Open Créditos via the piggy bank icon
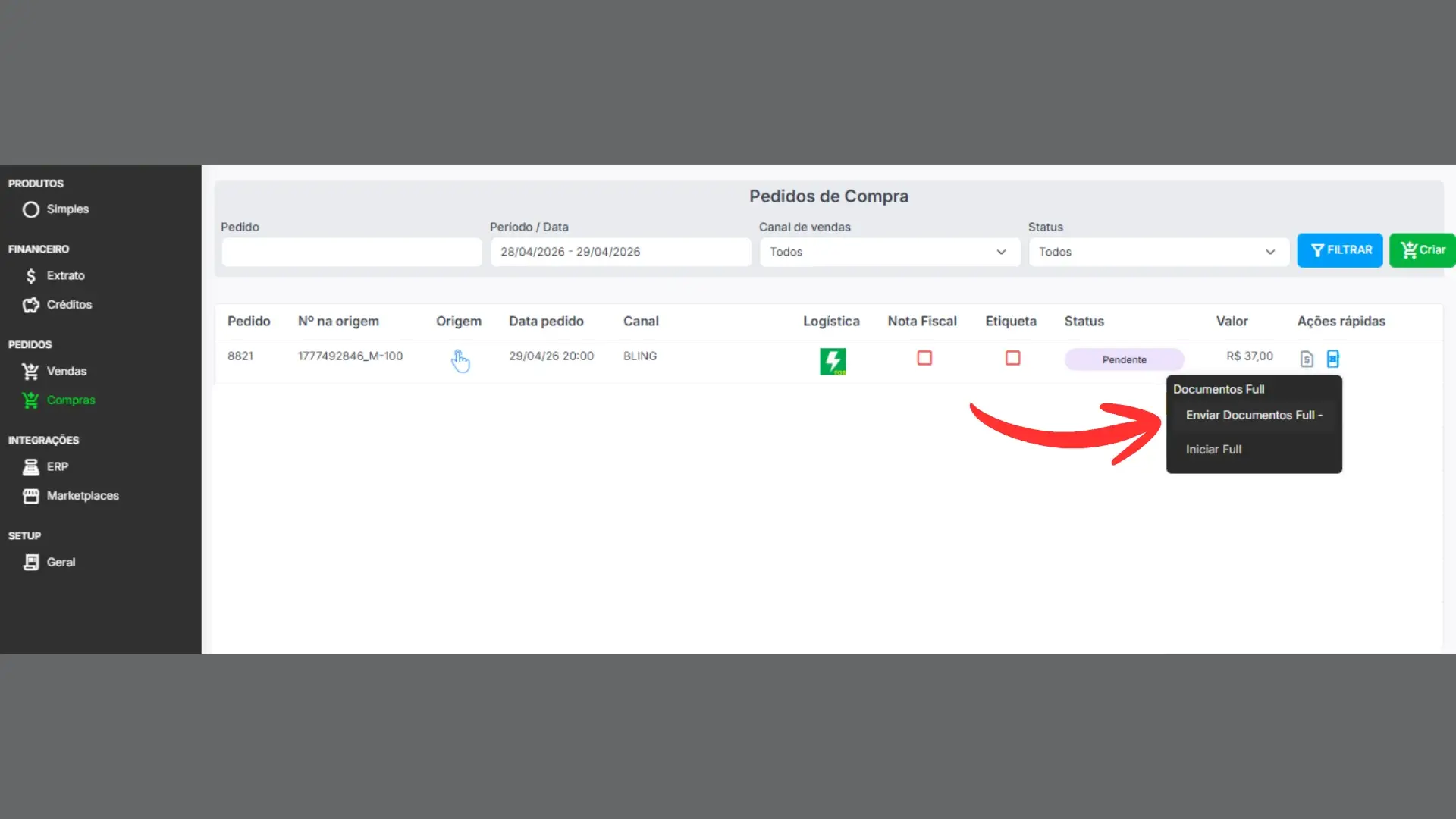Image resolution: width=1456 pixels, height=819 pixels. coord(31,305)
